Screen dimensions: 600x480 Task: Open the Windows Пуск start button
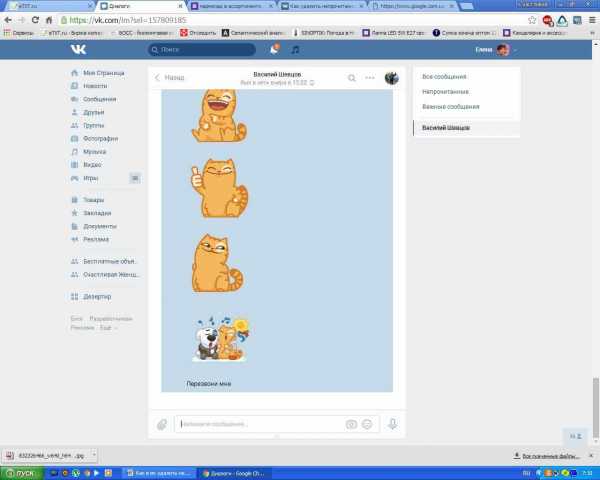(21, 473)
